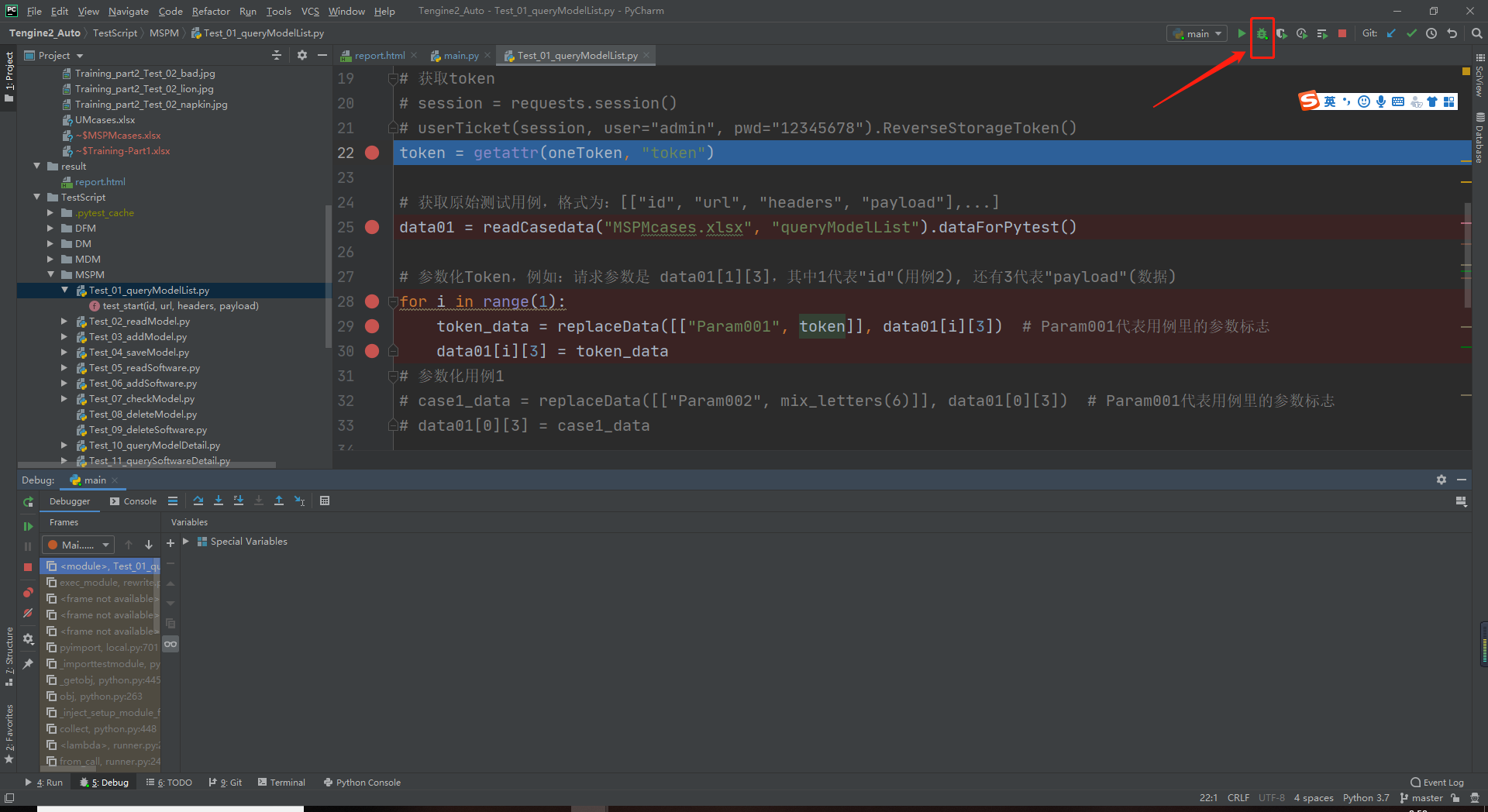Open the Navigate menu
This screenshot has height=812, width=1488.
tap(128, 11)
